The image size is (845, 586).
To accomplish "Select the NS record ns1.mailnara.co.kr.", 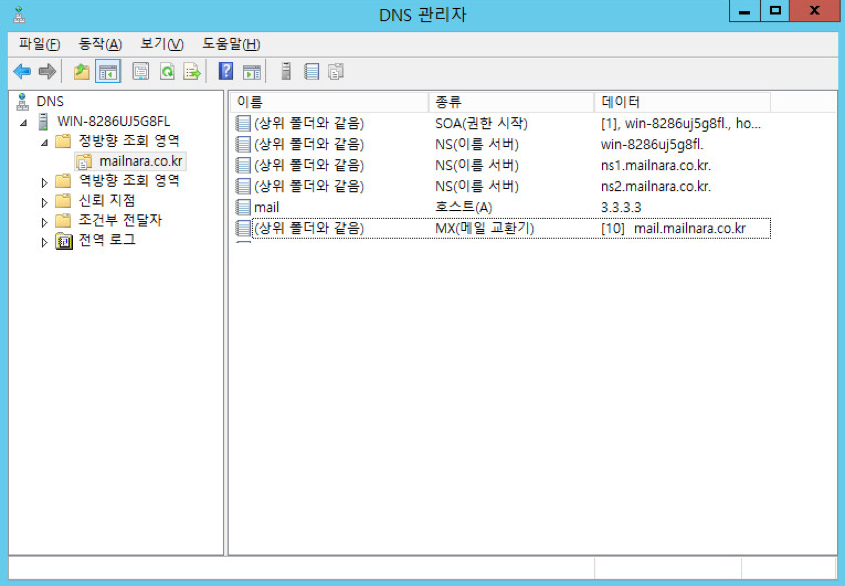I will [x=502, y=166].
